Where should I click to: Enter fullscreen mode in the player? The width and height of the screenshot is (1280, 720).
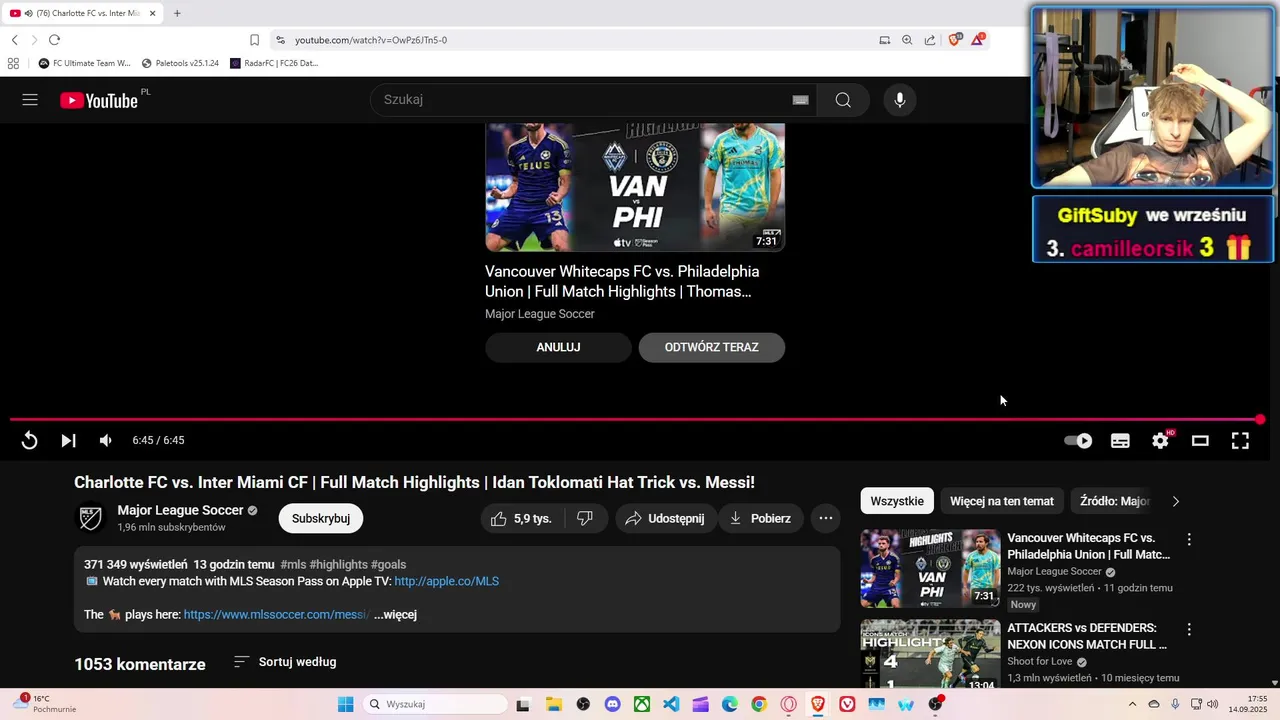[1240, 440]
